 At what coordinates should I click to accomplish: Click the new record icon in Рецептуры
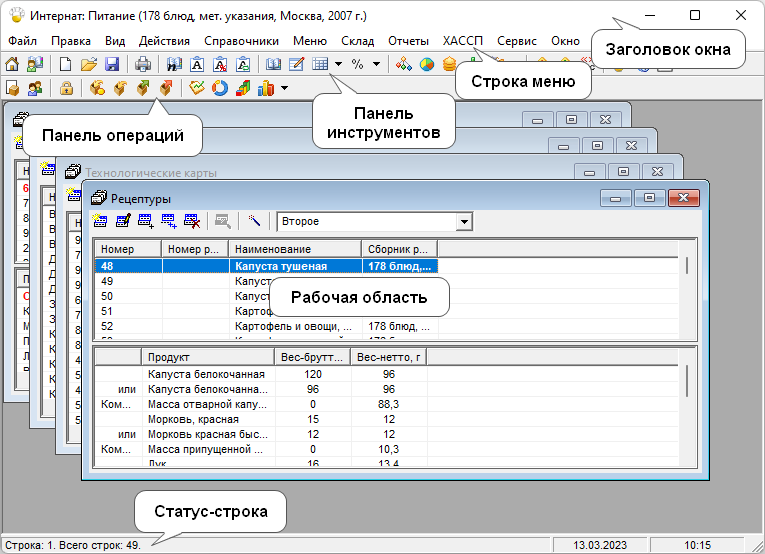100,221
